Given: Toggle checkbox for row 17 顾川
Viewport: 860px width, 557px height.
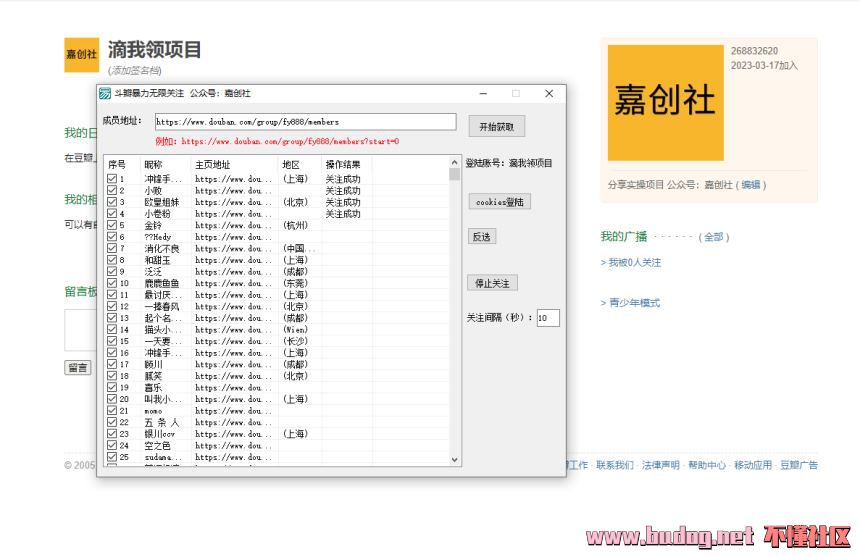Looking at the screenshot, I should click(112, 364).
